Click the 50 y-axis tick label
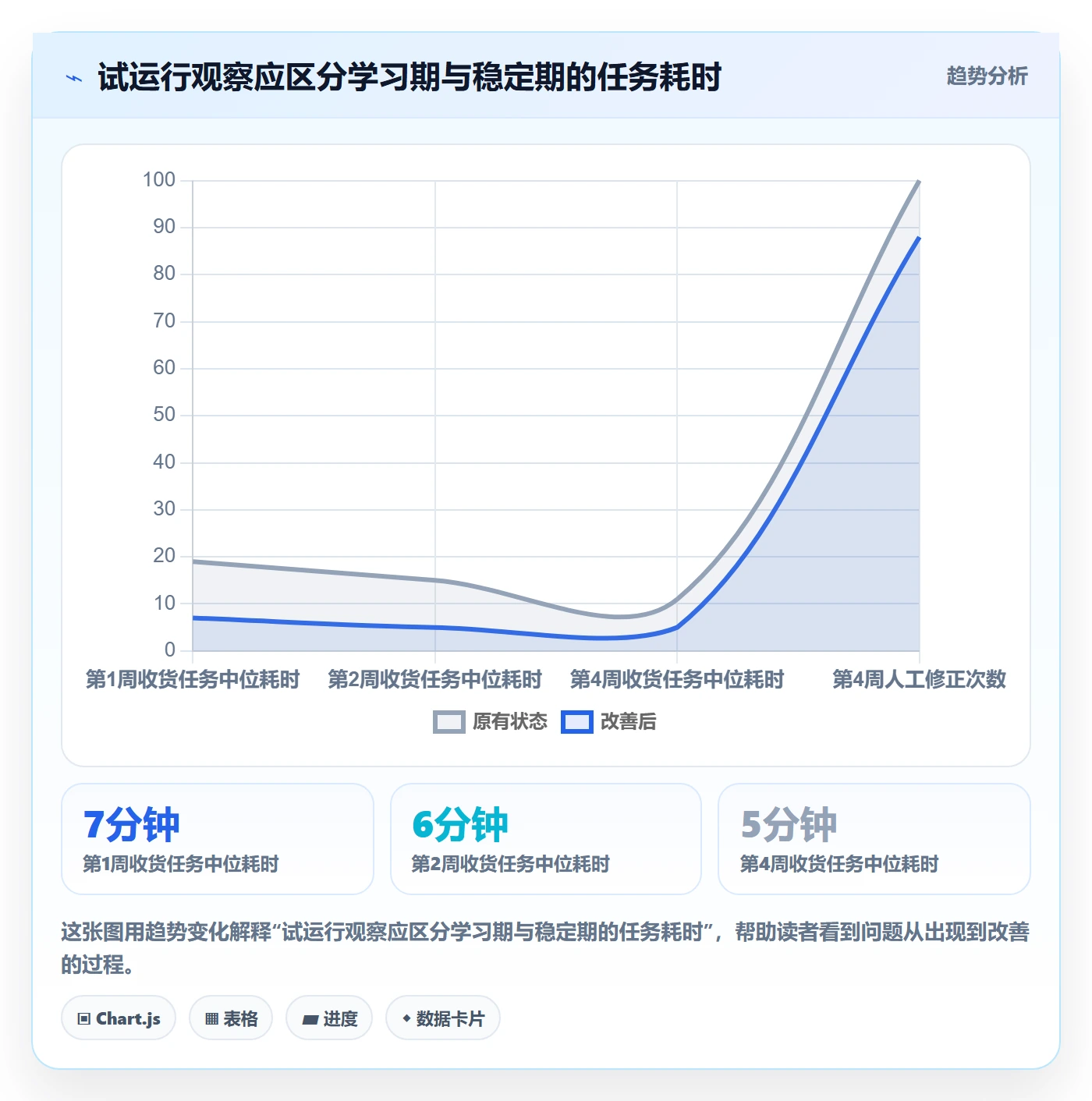1092x1101 pixels. tap(164, 415)
